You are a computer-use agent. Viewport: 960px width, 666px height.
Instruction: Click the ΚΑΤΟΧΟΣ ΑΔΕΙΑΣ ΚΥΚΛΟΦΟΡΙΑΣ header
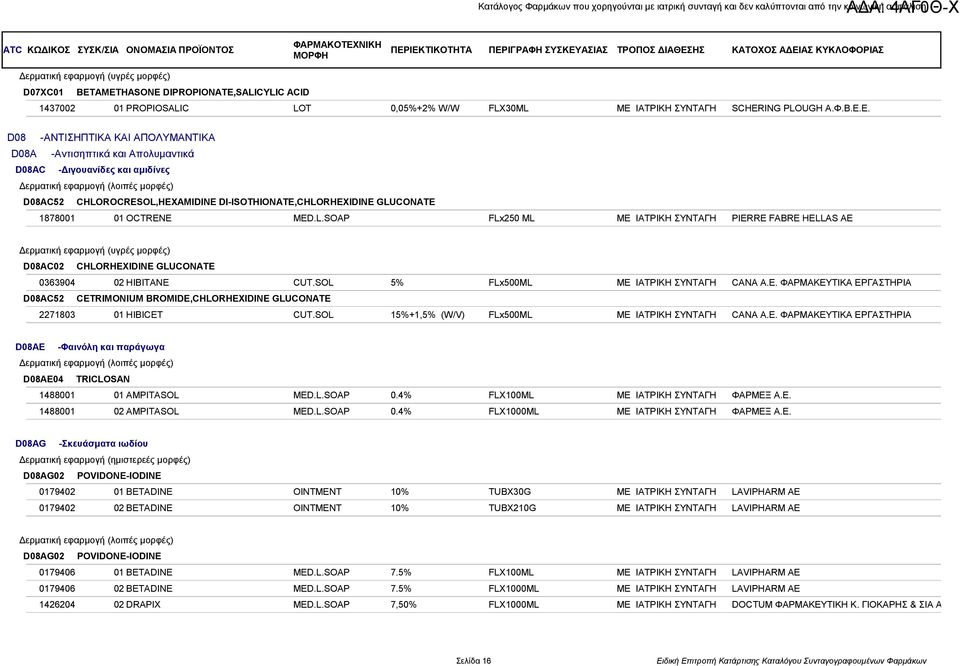(808, 50)
